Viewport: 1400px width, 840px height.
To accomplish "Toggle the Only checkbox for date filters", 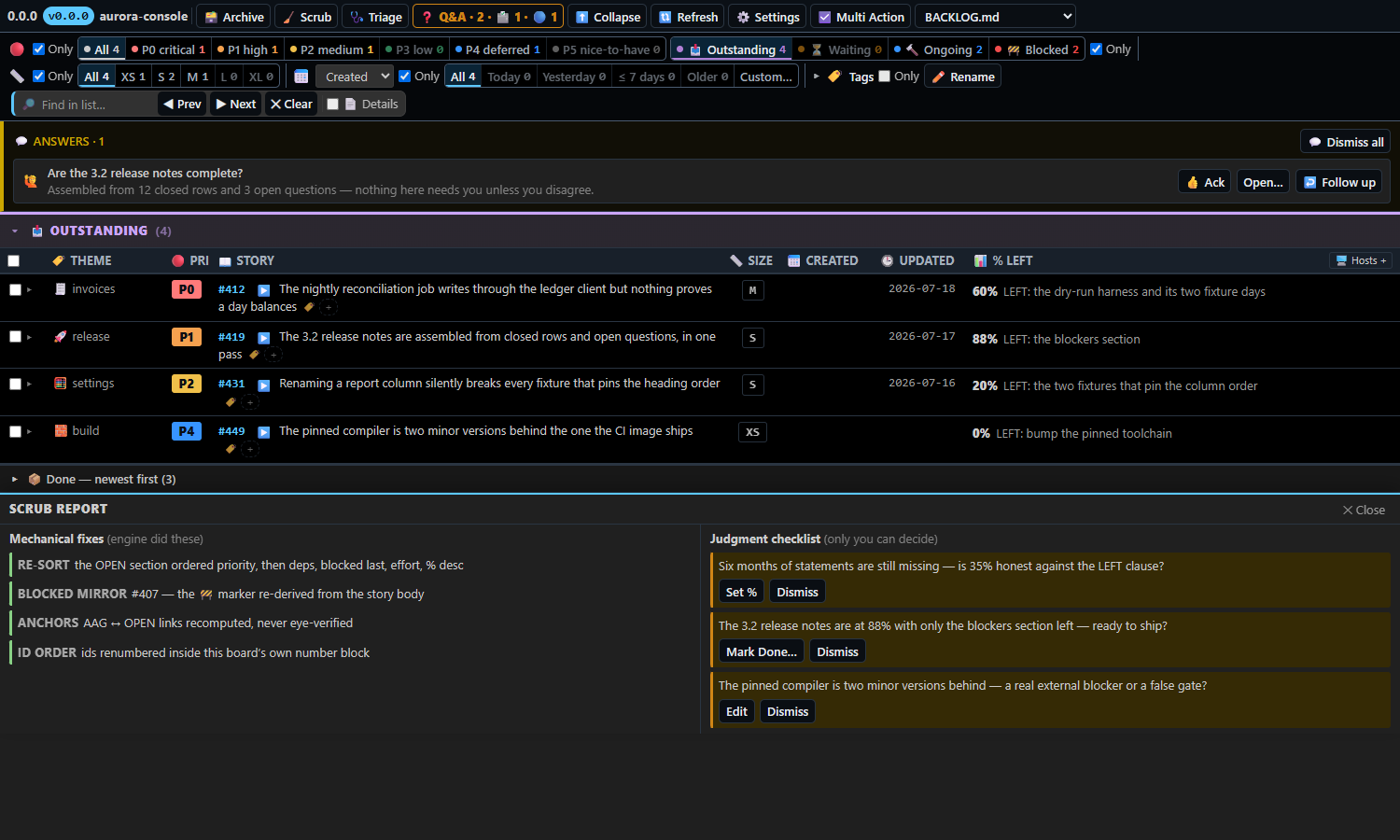I will pos(405,77).
